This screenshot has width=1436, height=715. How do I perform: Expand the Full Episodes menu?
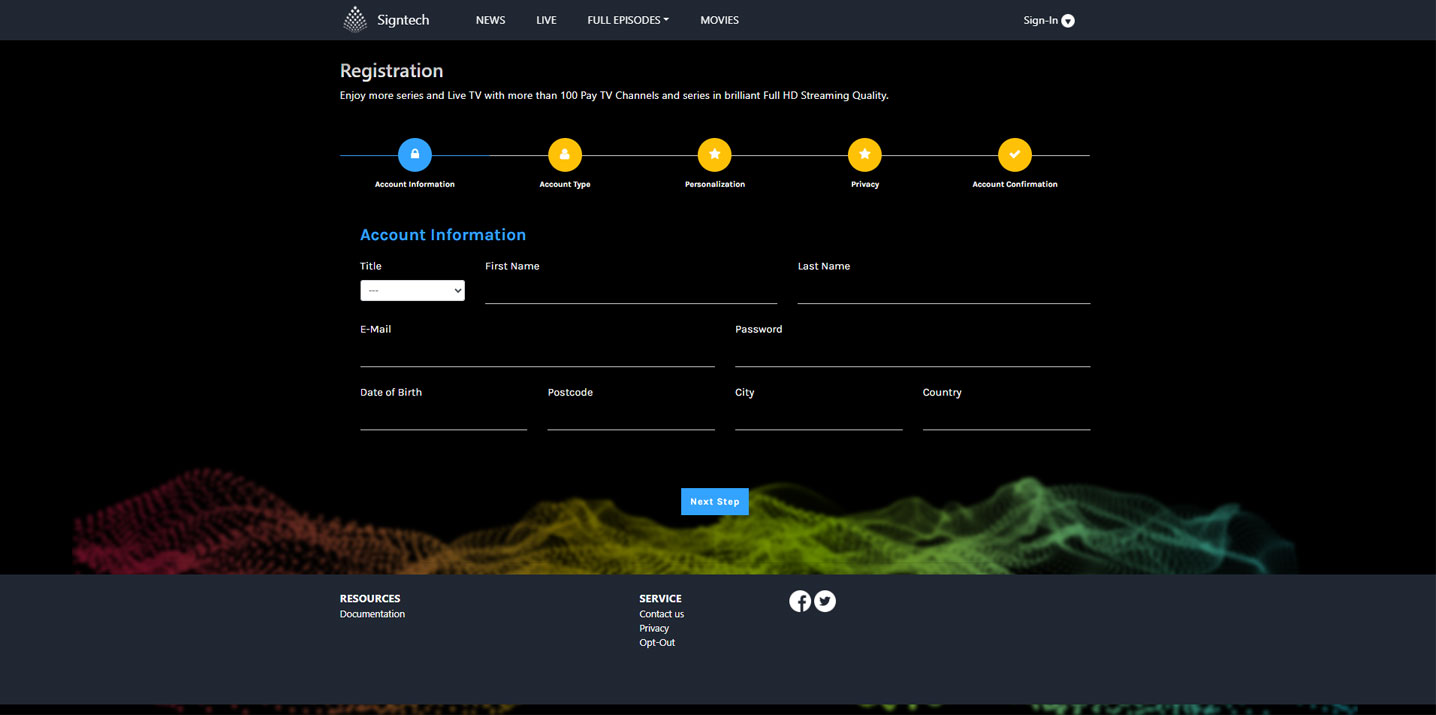click(628, 20)
